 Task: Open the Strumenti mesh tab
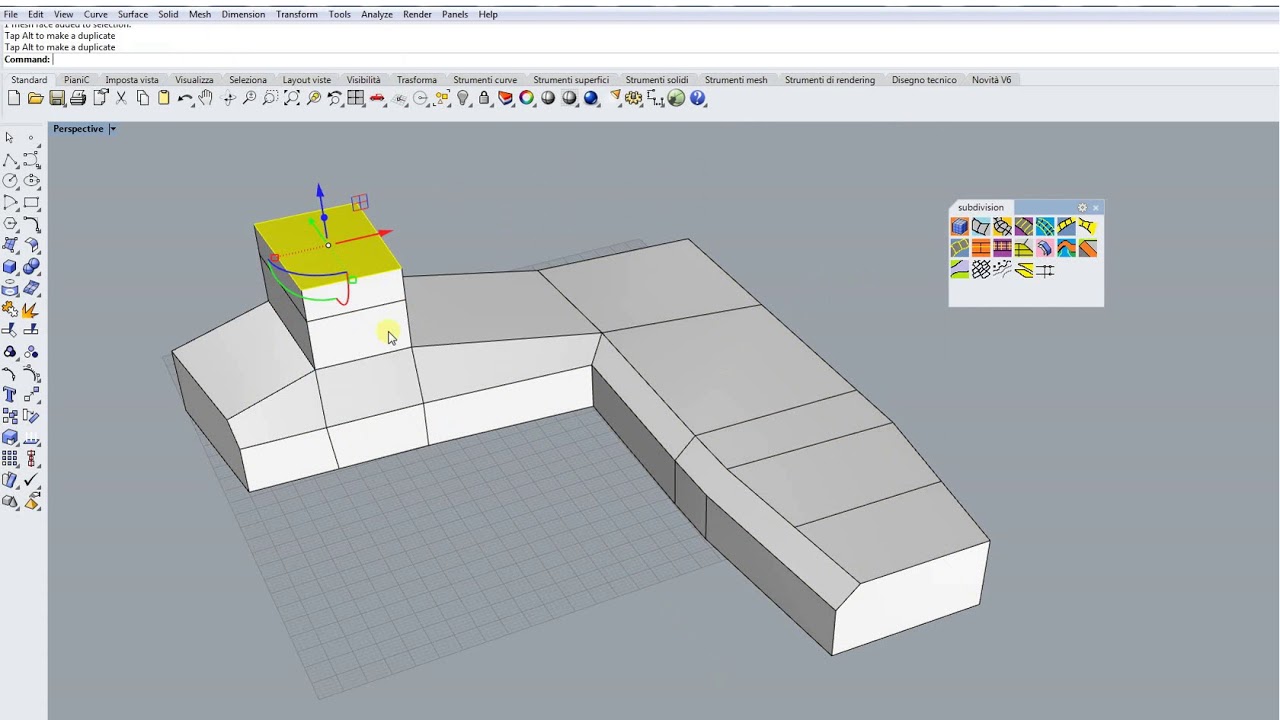click(x=736, y=80)
